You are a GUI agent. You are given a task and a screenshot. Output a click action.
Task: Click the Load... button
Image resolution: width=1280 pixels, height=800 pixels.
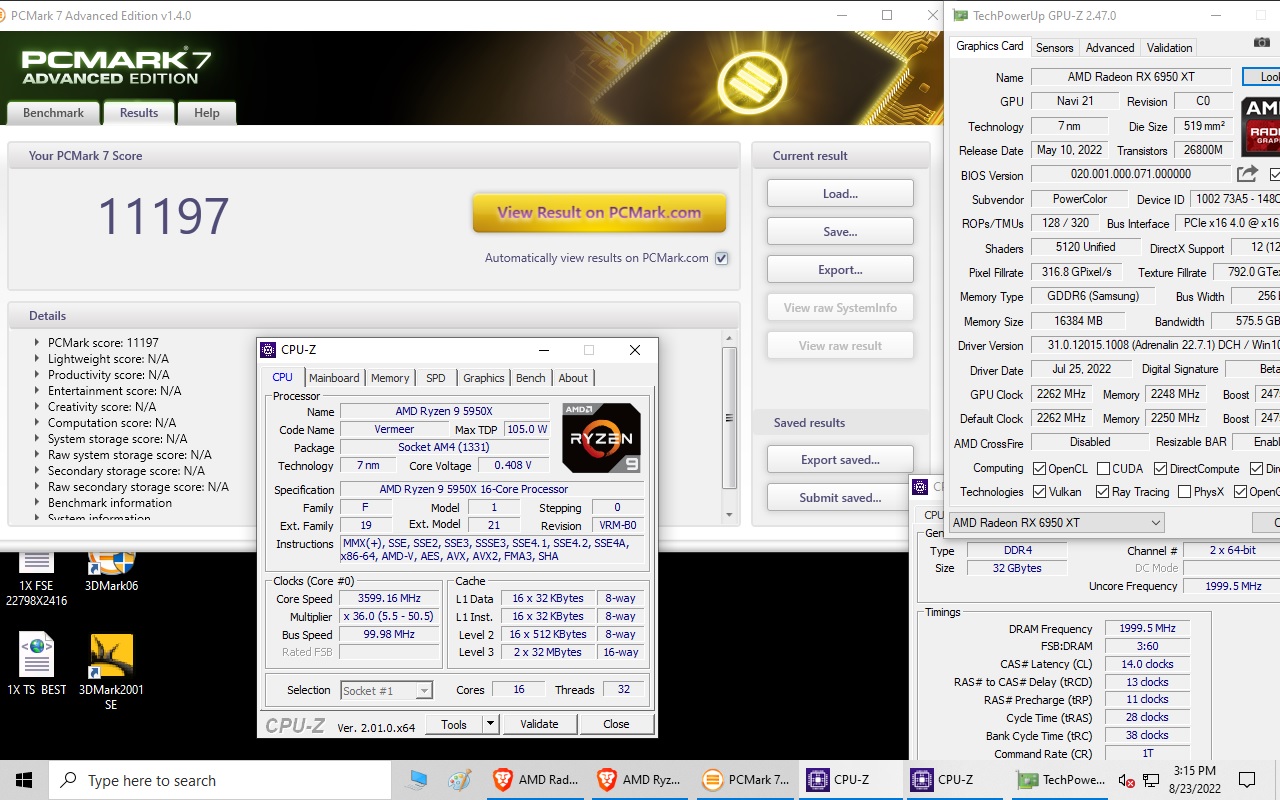point(840,194)
